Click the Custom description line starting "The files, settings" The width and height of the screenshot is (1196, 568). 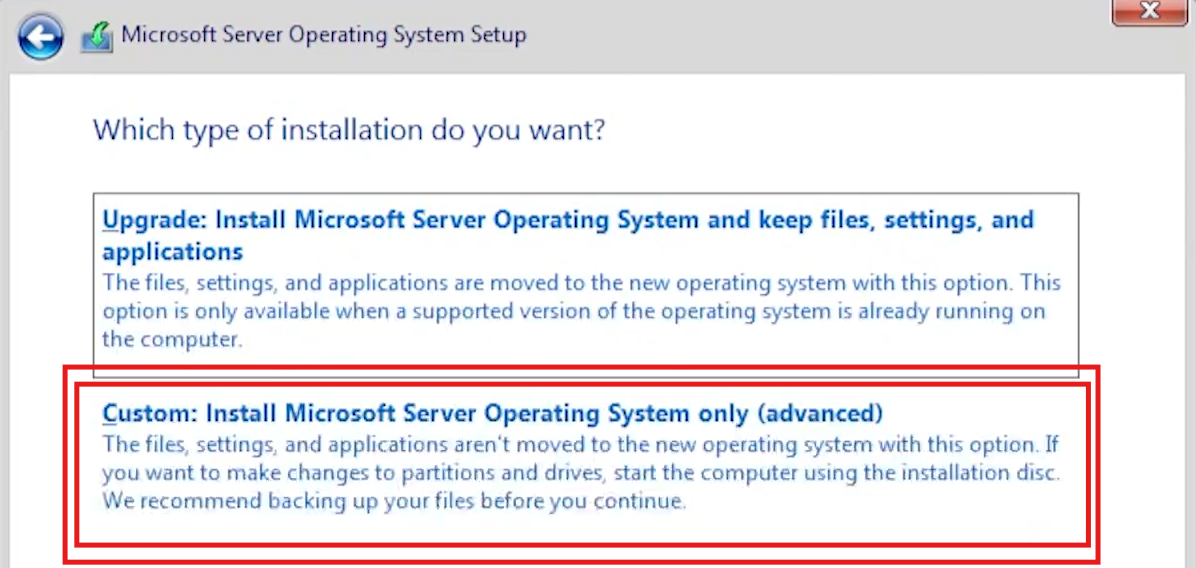click(x=580, y=444)
